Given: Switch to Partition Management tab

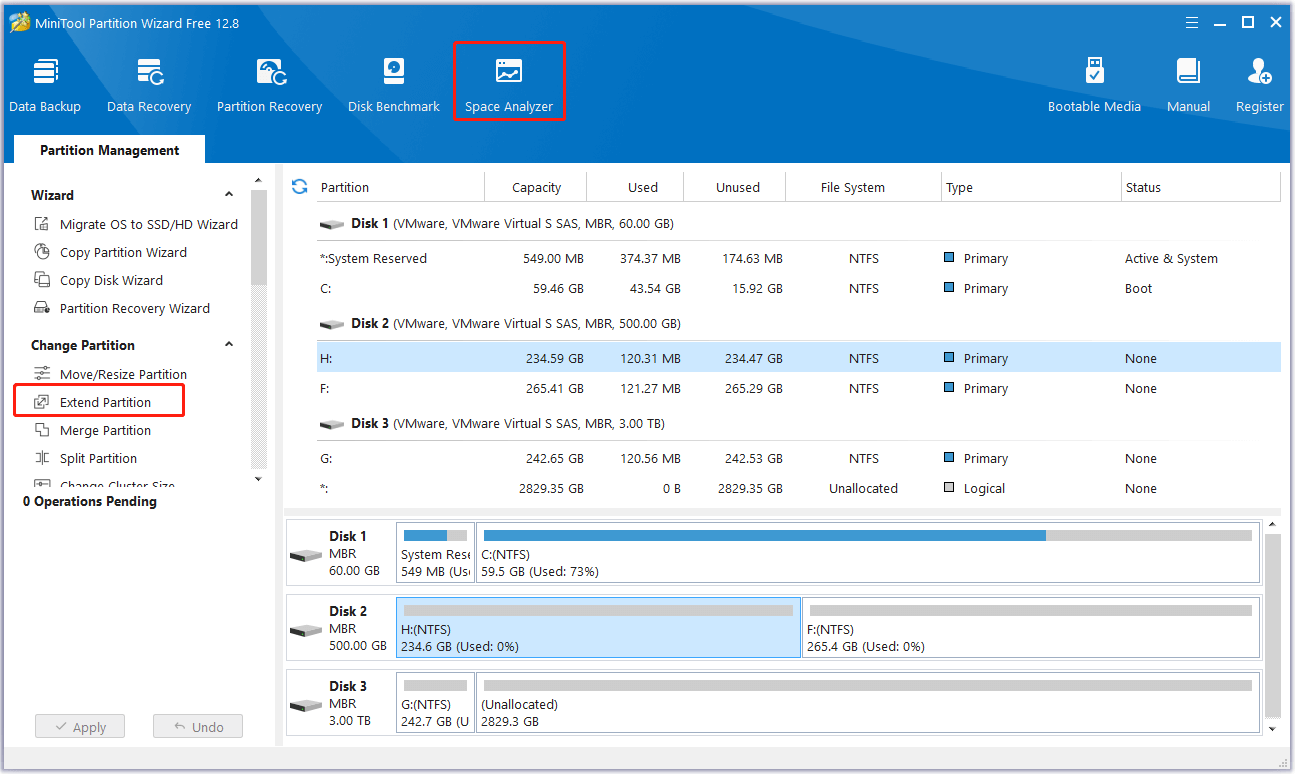Looking at the screenshot, I should coord(109,150).
